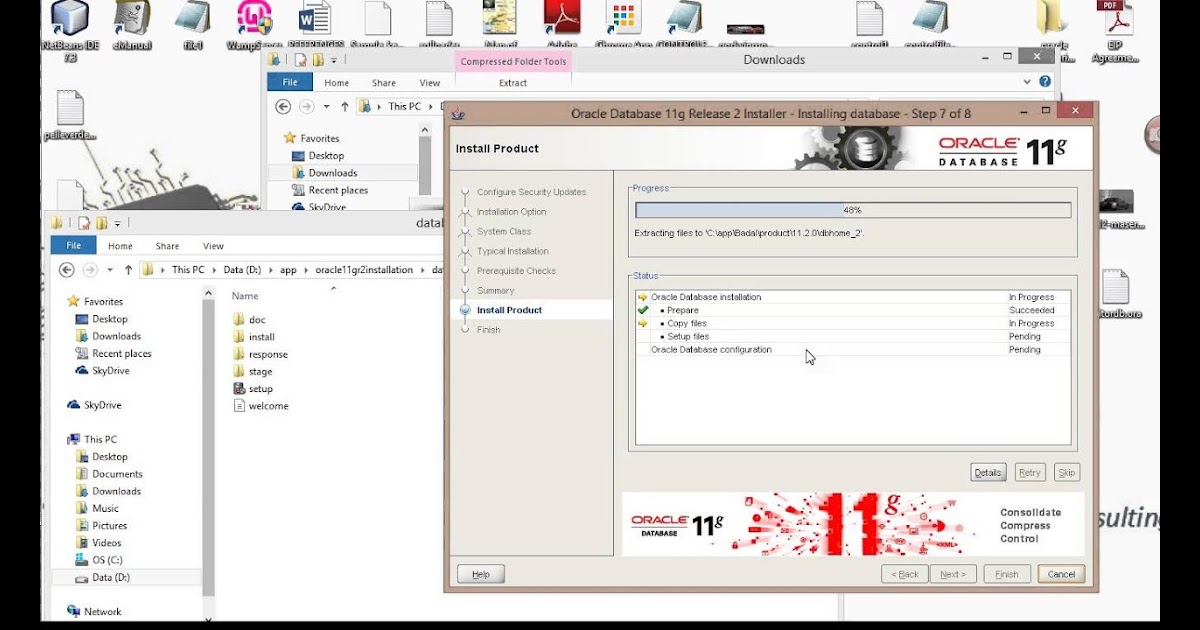Expand the Data (D:) breadcrumb arrow
This screenshot has height=630, width=1200.
270,270
